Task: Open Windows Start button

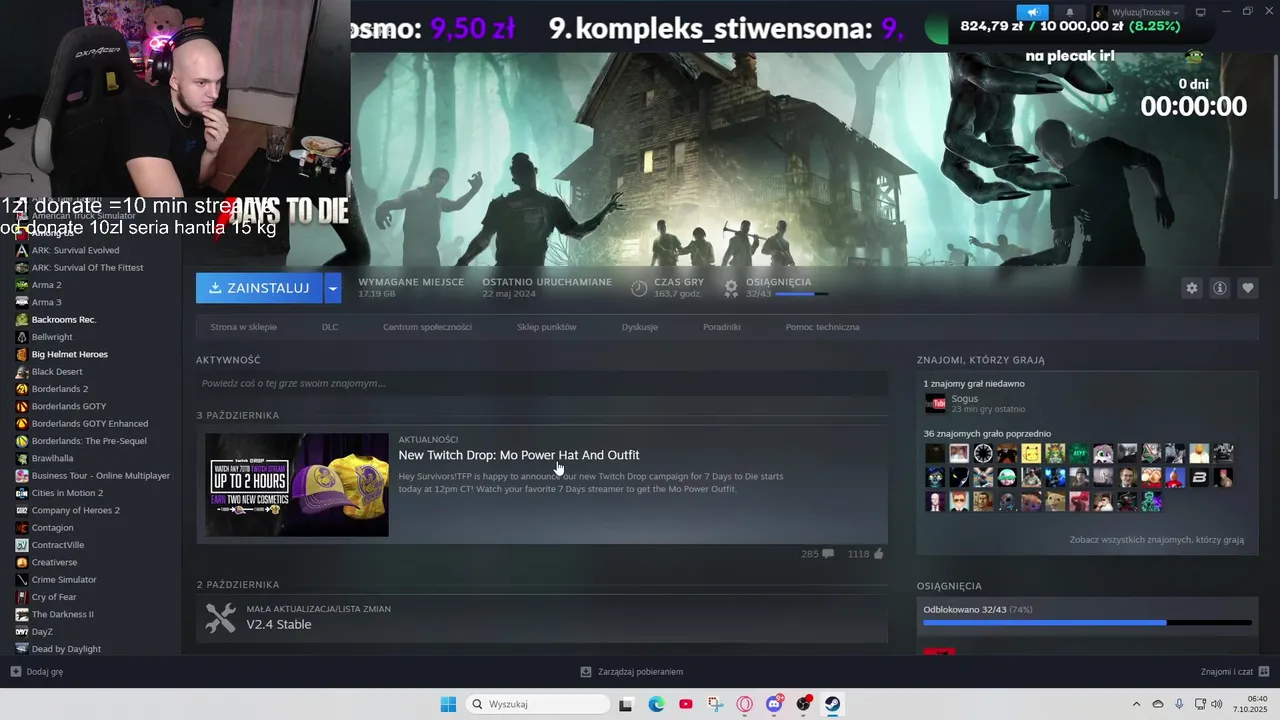Action: click(x=448, y=704)
